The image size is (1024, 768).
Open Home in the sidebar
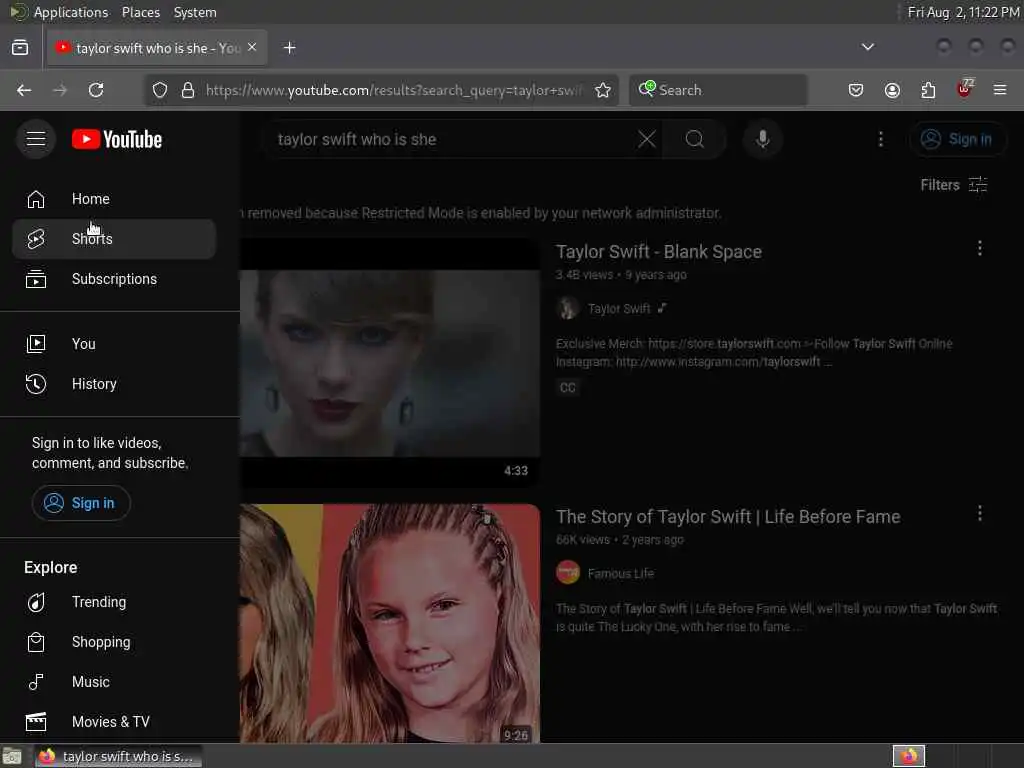coord(114,199)
